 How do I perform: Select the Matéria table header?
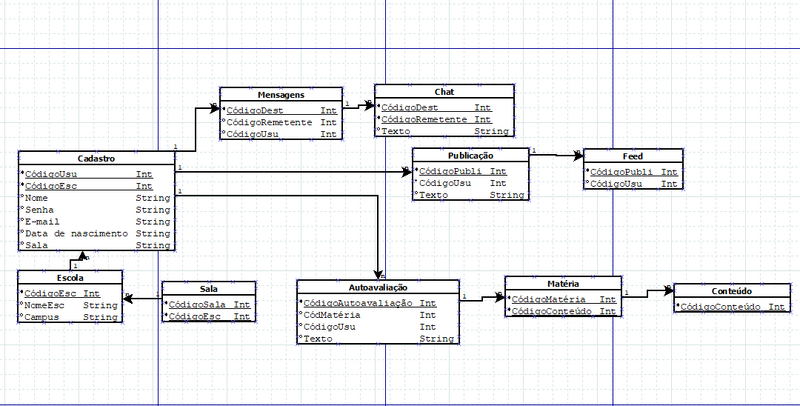[562, 283]
